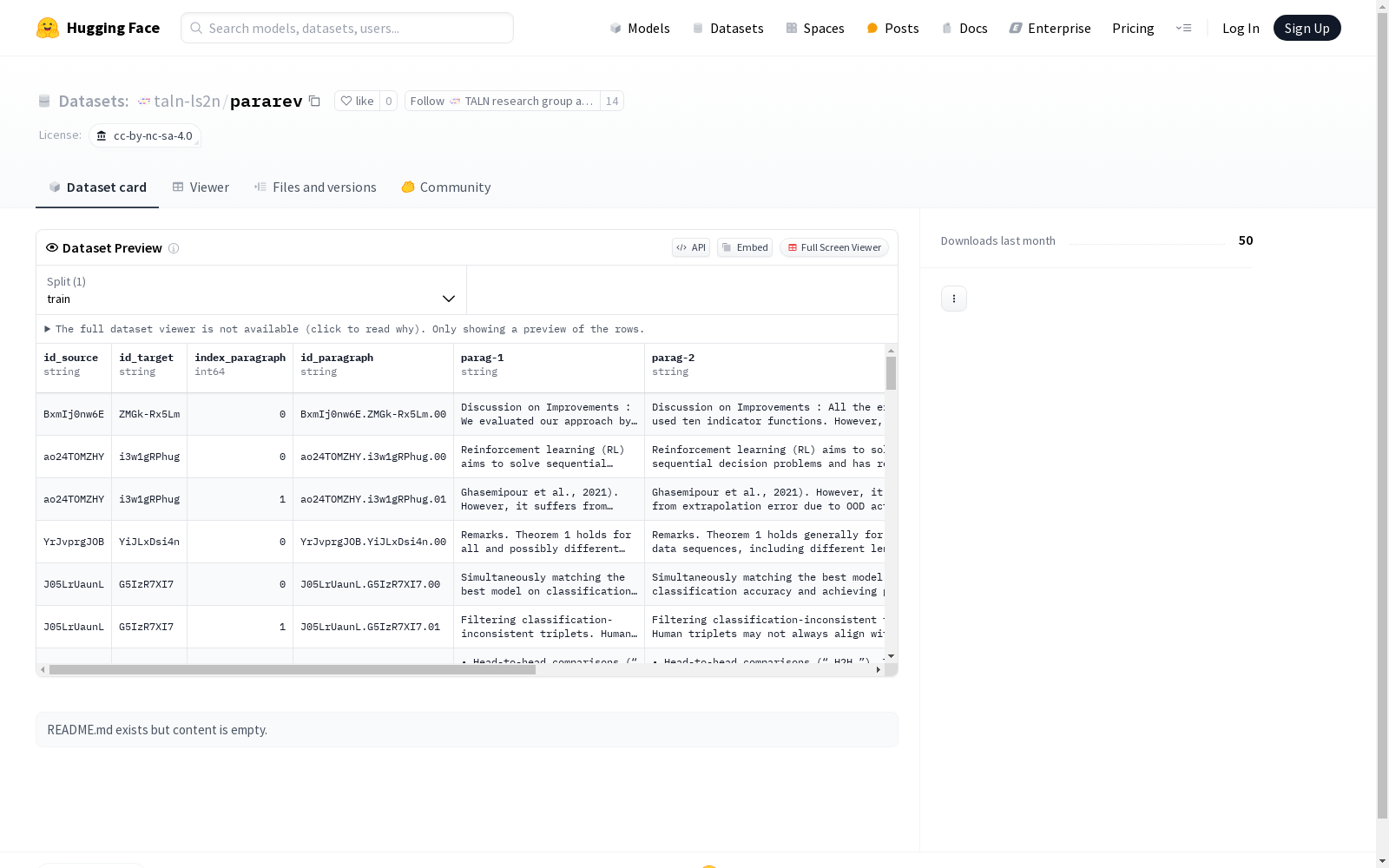Click the Hugging Face logo icon
The height and width of the screenshot is (868, 1389).
click(48, 28)
